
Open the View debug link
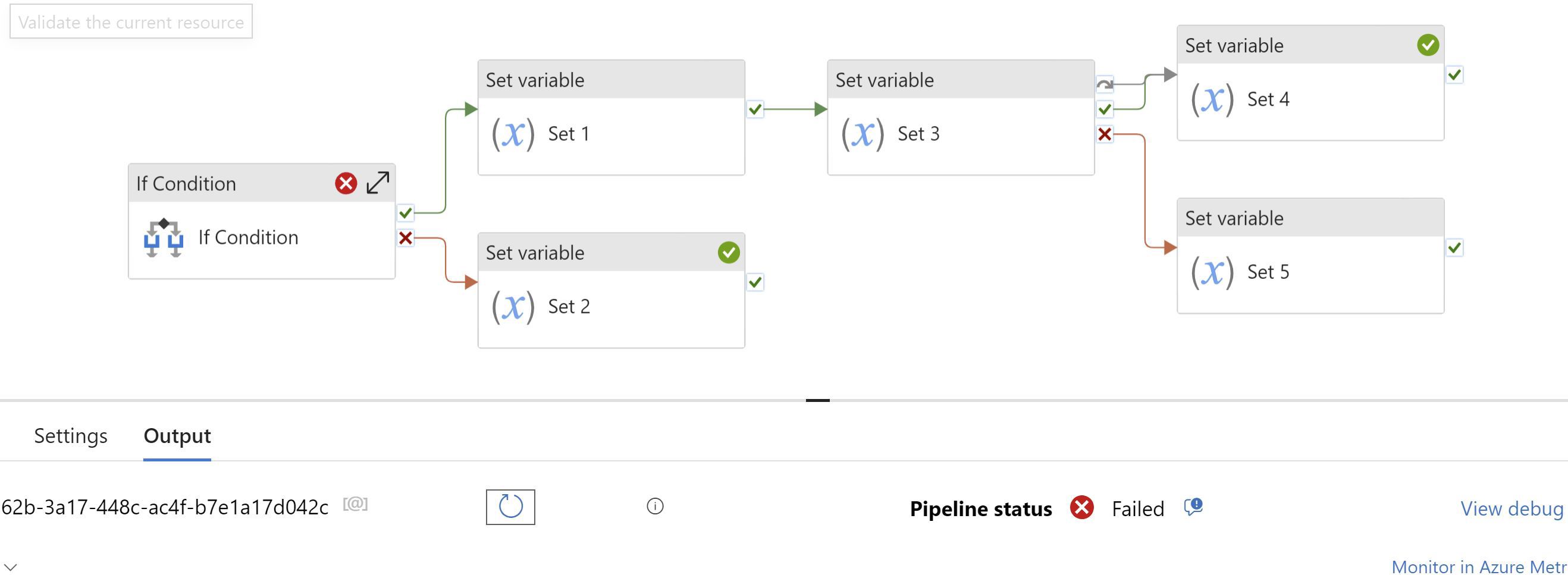point(1512,508)
